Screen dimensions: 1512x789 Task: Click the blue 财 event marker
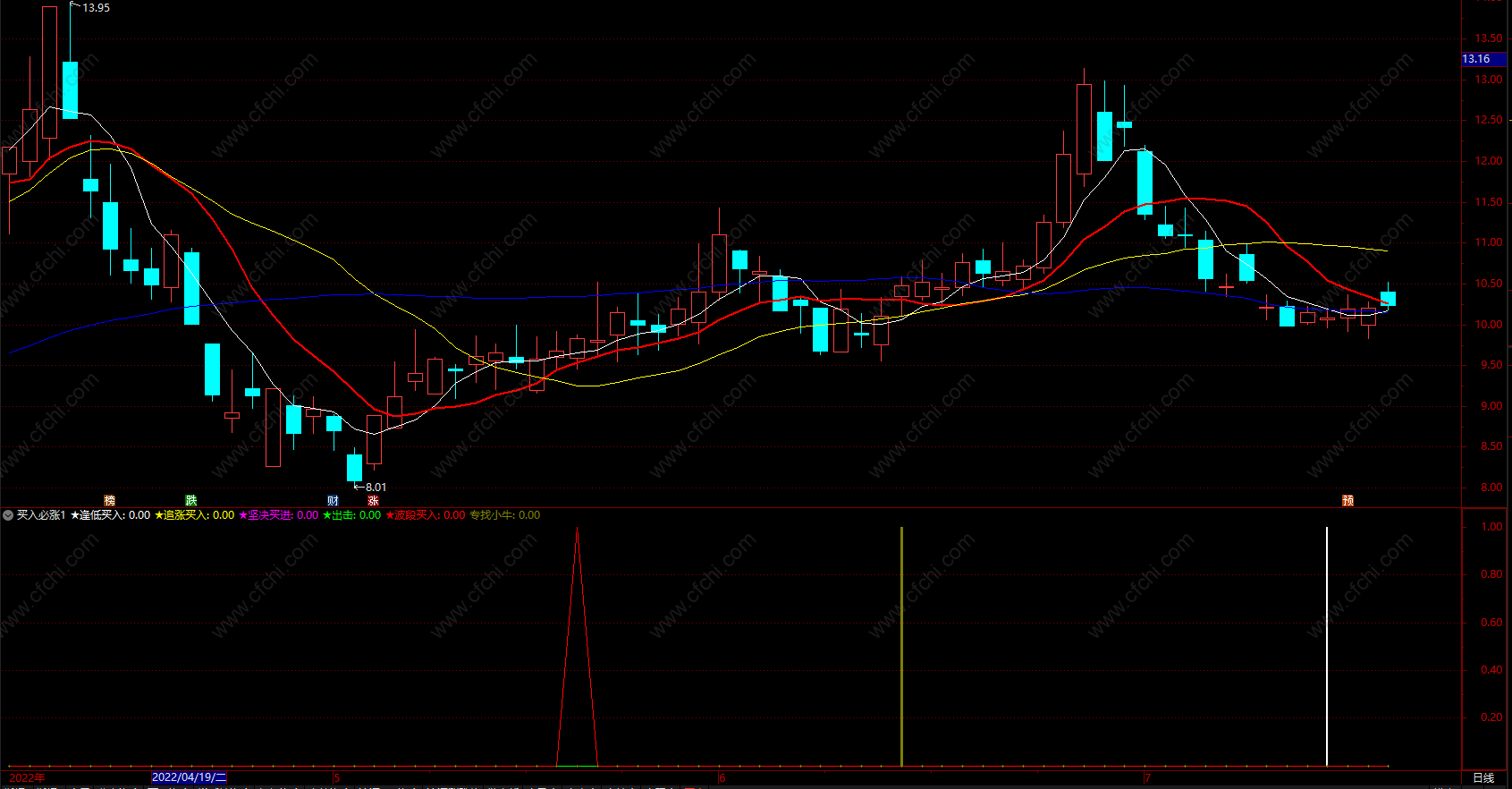click(333, 501)
